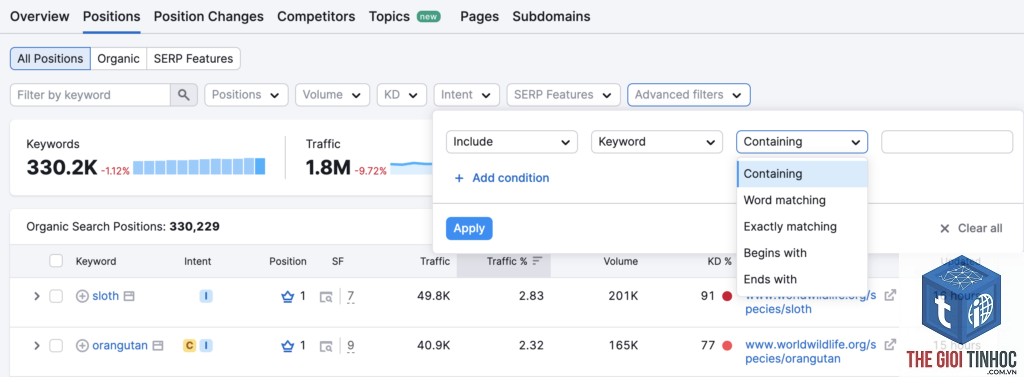
Task: Open external link icon for sloth URL
Action: pyautogui.click(x=889, y=295)
